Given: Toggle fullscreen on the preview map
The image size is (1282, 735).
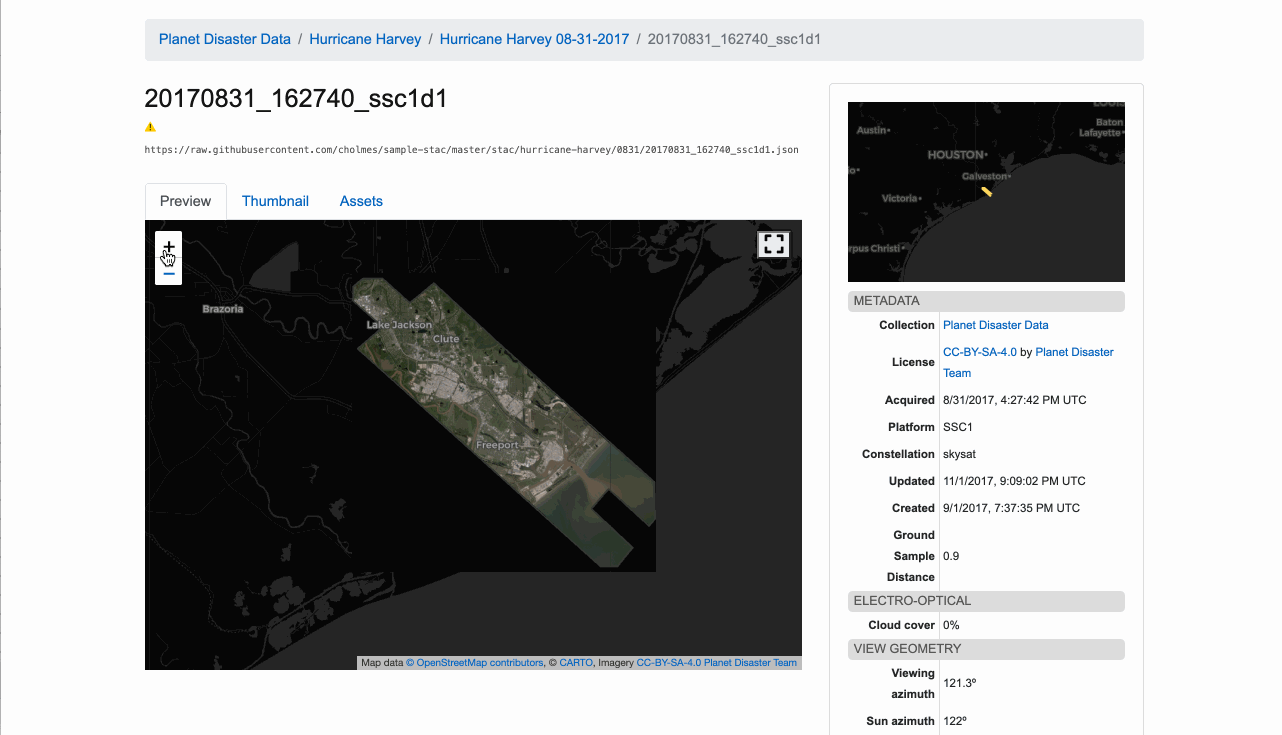Looking at the screenshot, I should (774, 245).
